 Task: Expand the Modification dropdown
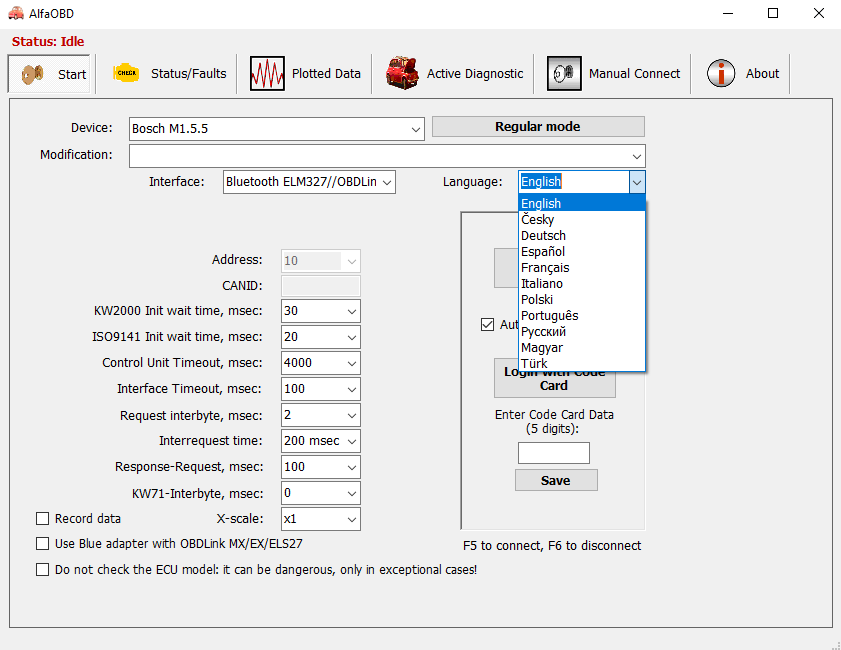(636, 156)
